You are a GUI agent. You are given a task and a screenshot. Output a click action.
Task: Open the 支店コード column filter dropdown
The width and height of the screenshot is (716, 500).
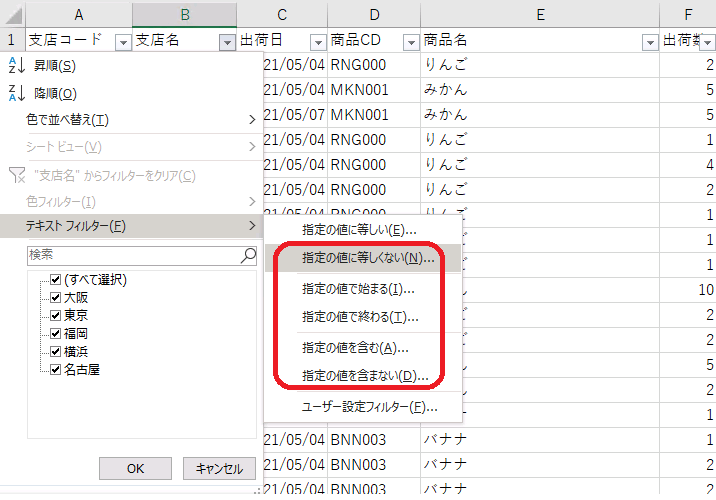[x=123, y=42]
